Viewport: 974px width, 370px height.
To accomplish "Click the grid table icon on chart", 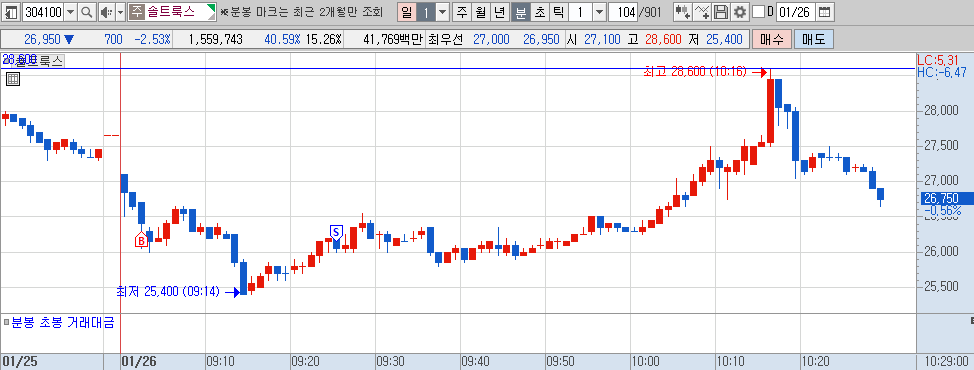I will point(13,79).
